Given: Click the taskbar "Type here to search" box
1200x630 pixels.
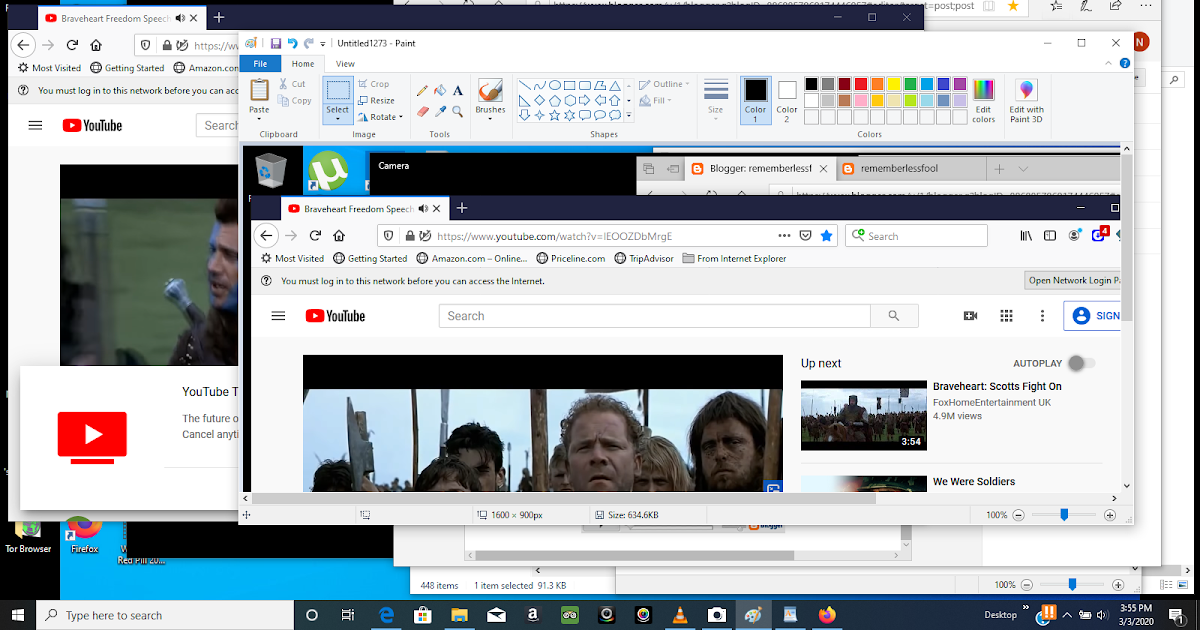Looking at the screenshot, I should pos(165,615).
